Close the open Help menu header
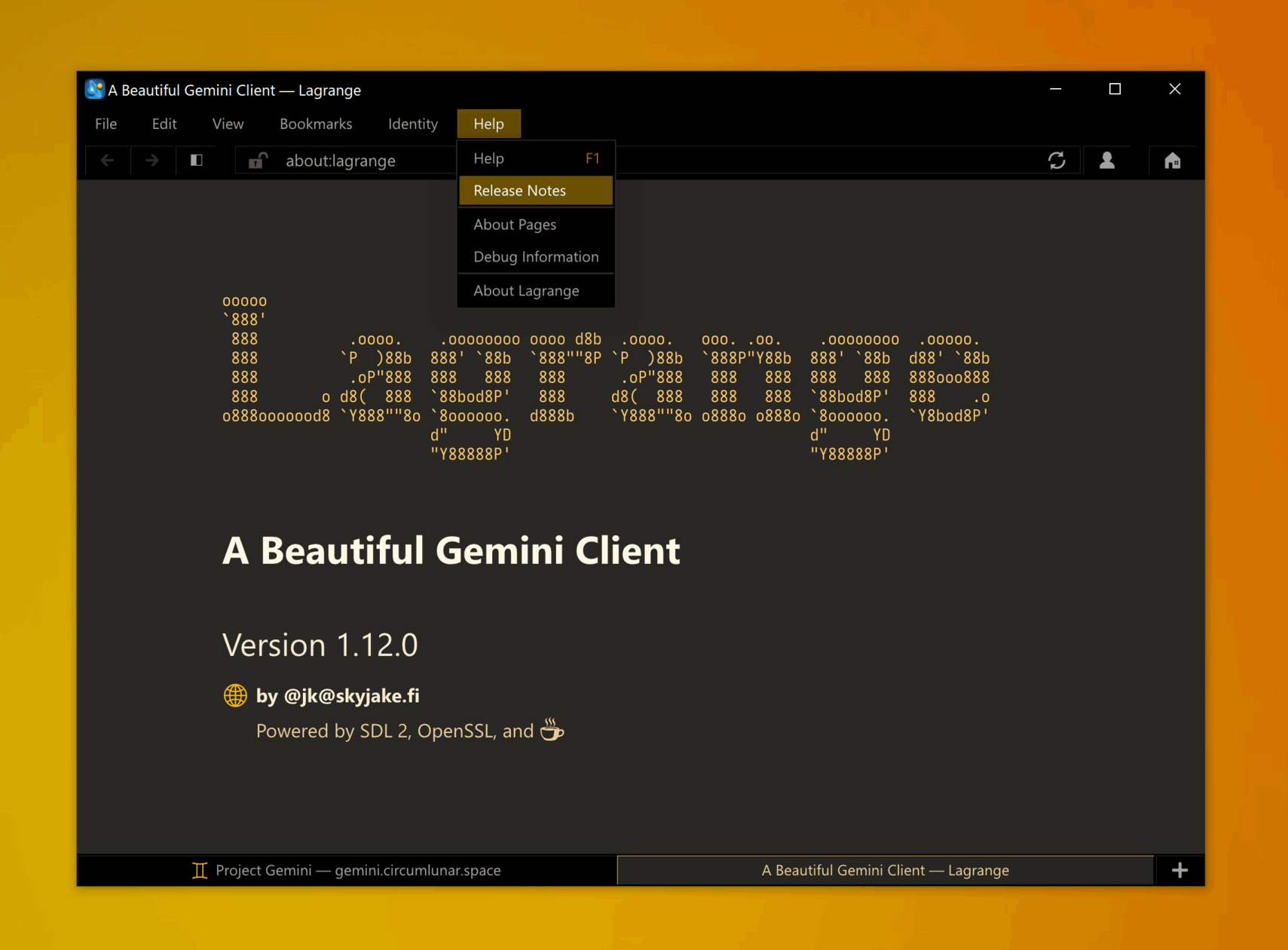The image size is (1288, 950). (489, 124)
